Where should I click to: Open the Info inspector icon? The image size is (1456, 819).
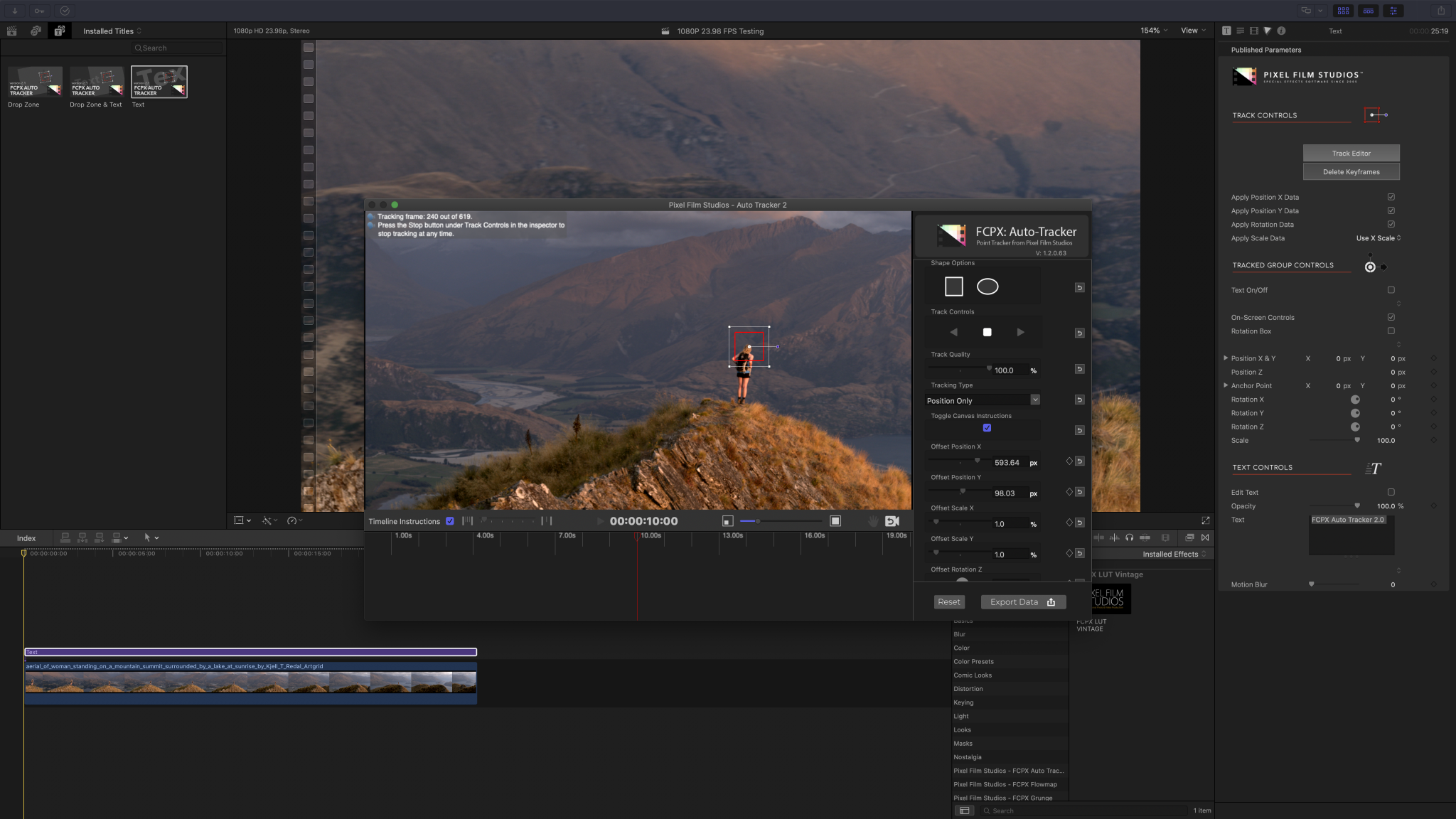tap(1281, 31)
